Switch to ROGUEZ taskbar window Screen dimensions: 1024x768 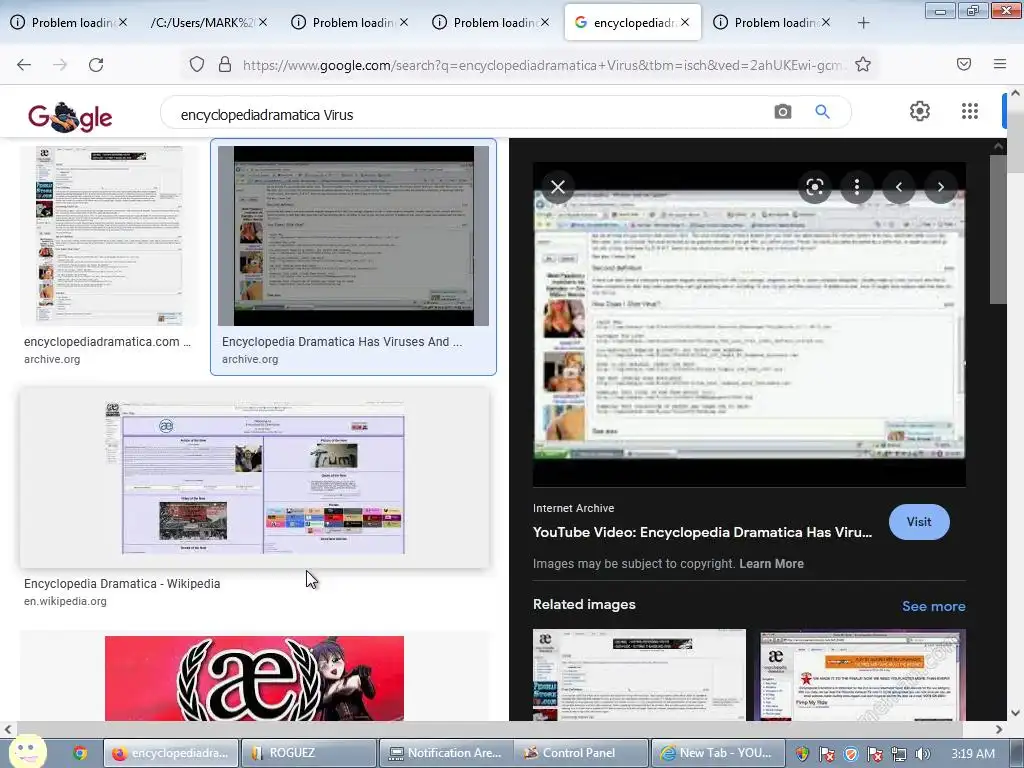(x=309, y=753)
